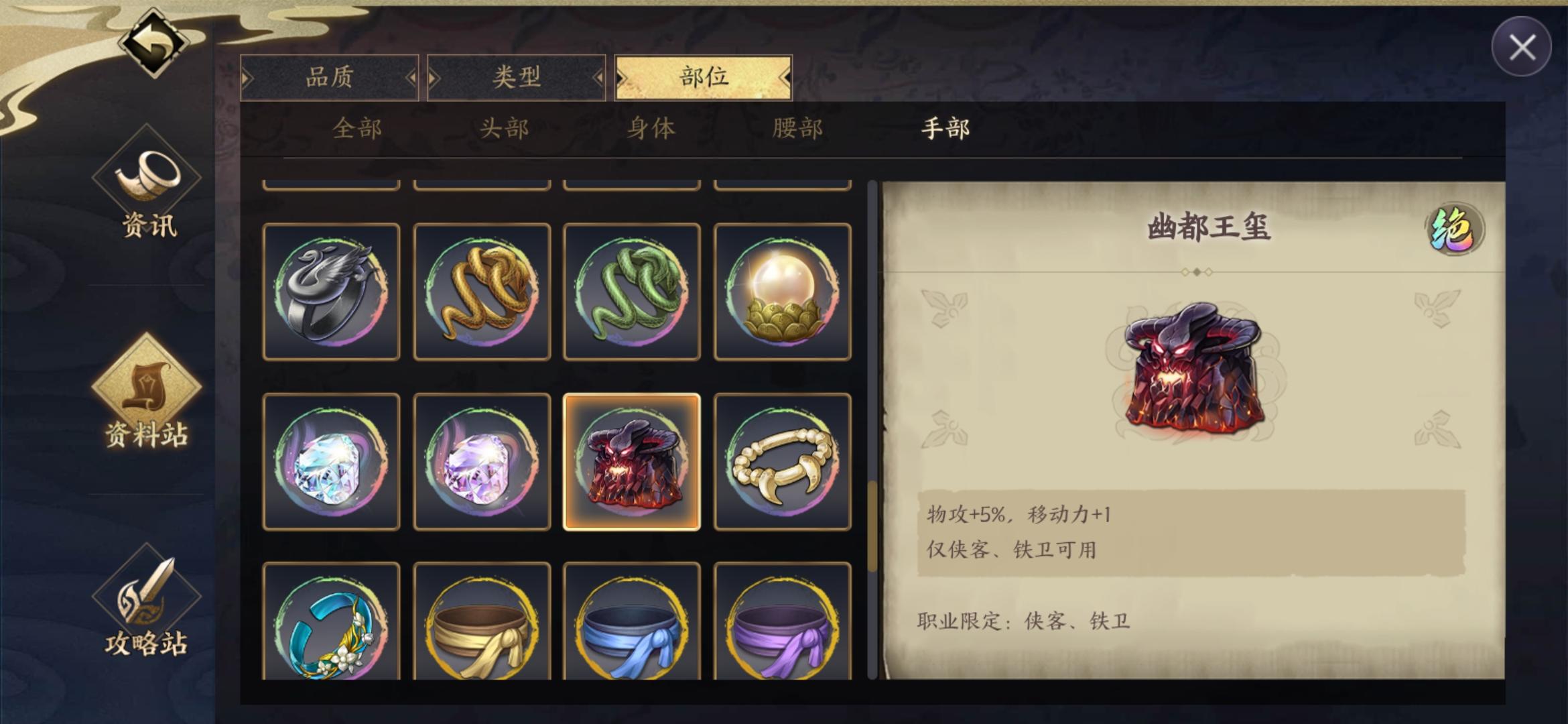This screenshot has height=724, width=1568.
Task: Select the purple cloth belt item
Action: point(783,621)
